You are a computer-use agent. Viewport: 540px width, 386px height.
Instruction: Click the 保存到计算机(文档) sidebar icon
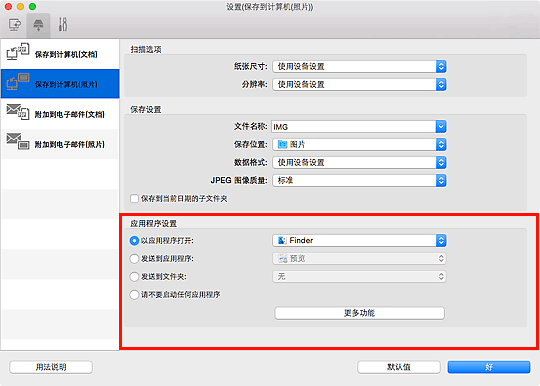(18, 51)
